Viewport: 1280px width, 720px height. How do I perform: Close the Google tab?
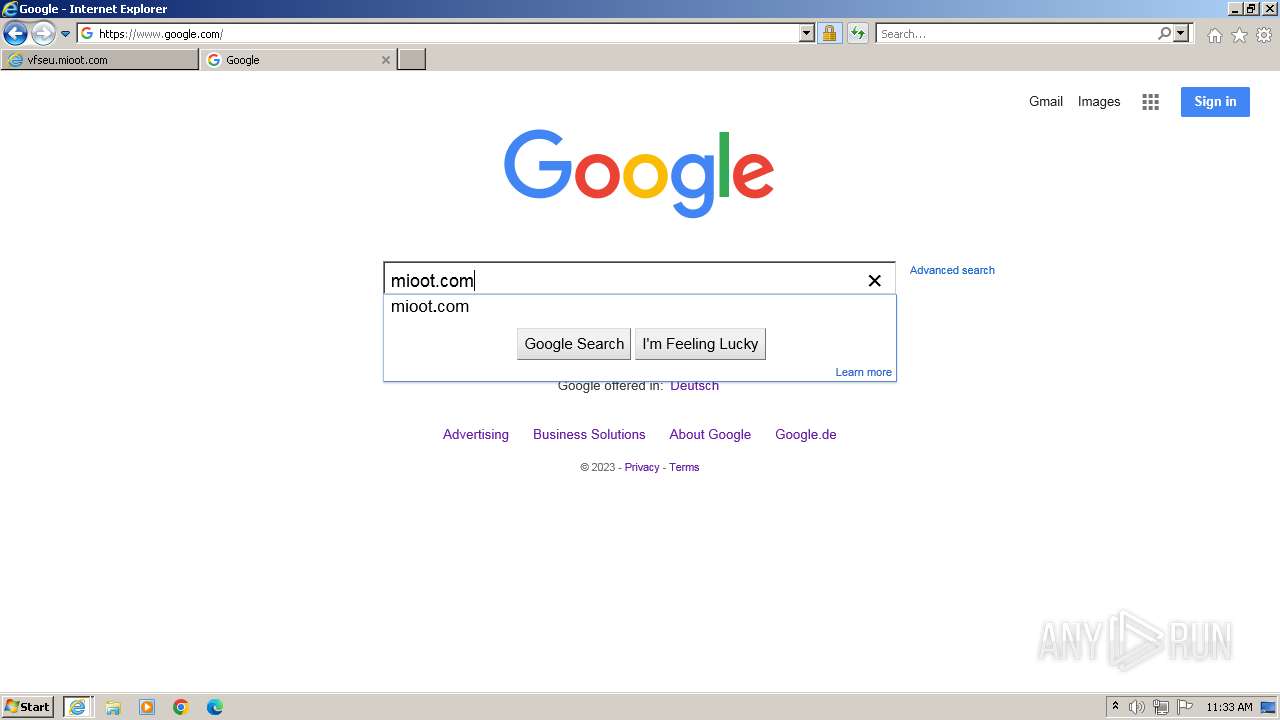click(x=386, y=60)
